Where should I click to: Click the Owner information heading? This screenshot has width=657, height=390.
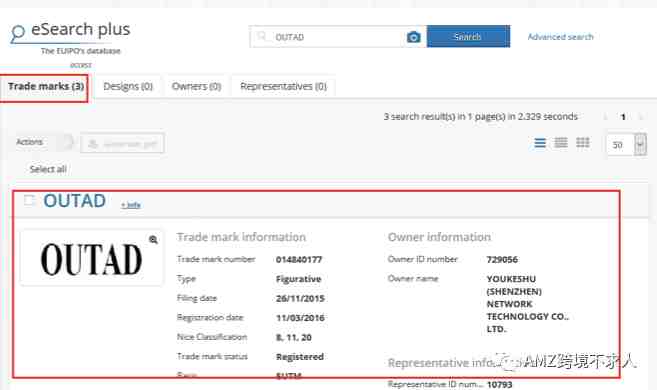[x=439, y=237]
